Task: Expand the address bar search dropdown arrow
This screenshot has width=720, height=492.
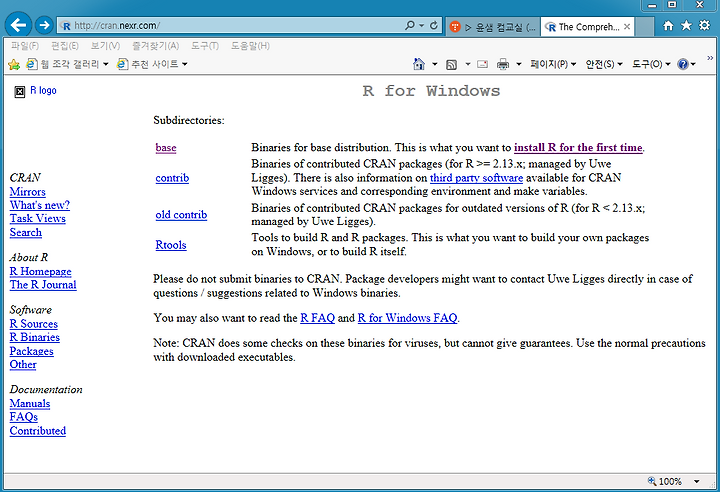Action: coord(421,26)
